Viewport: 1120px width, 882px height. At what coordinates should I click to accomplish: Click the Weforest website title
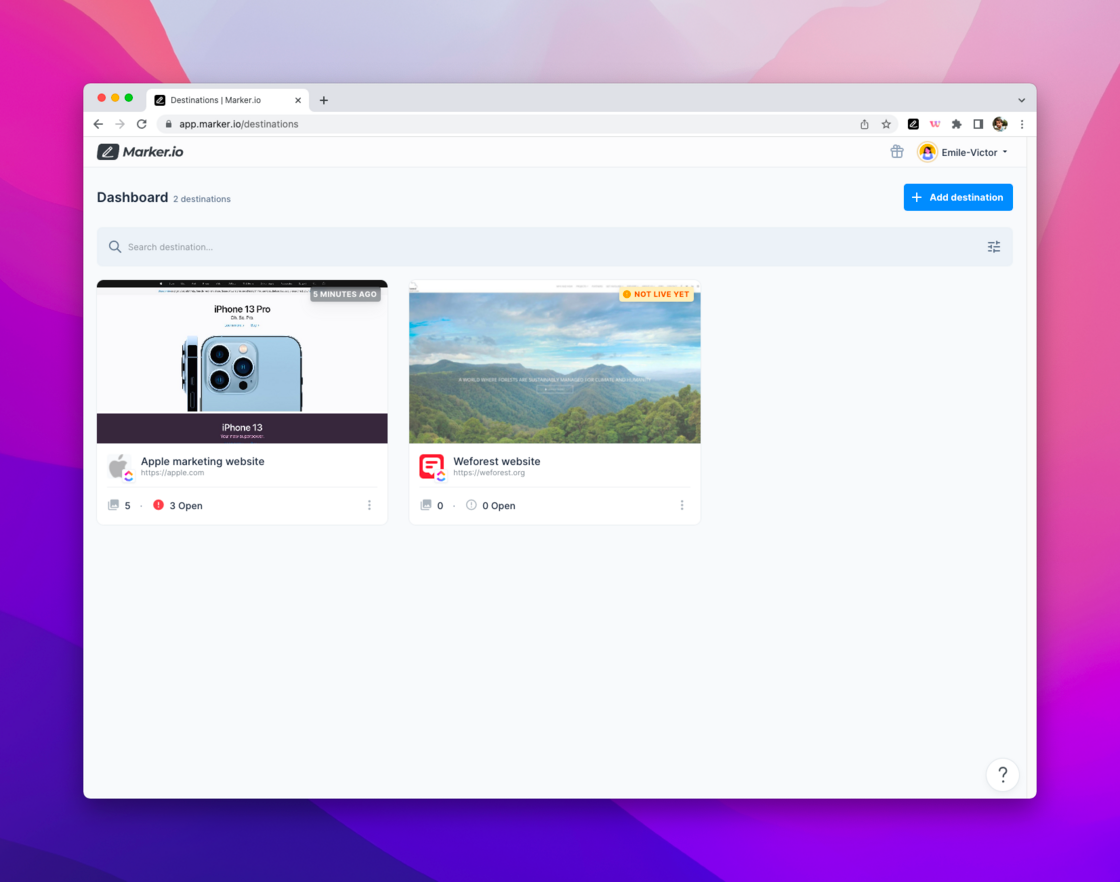(496, 461)
